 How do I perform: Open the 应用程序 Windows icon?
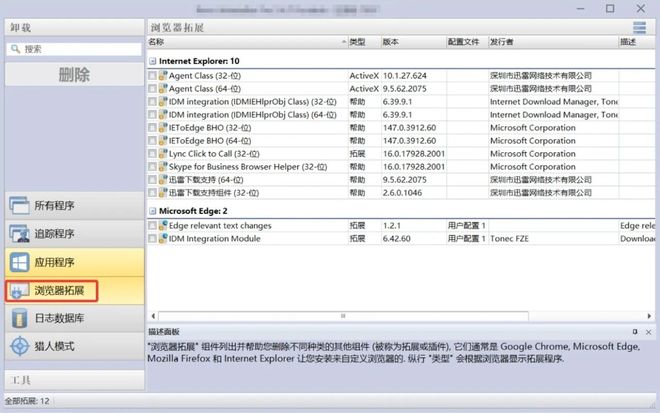click(x=19, y=262)
